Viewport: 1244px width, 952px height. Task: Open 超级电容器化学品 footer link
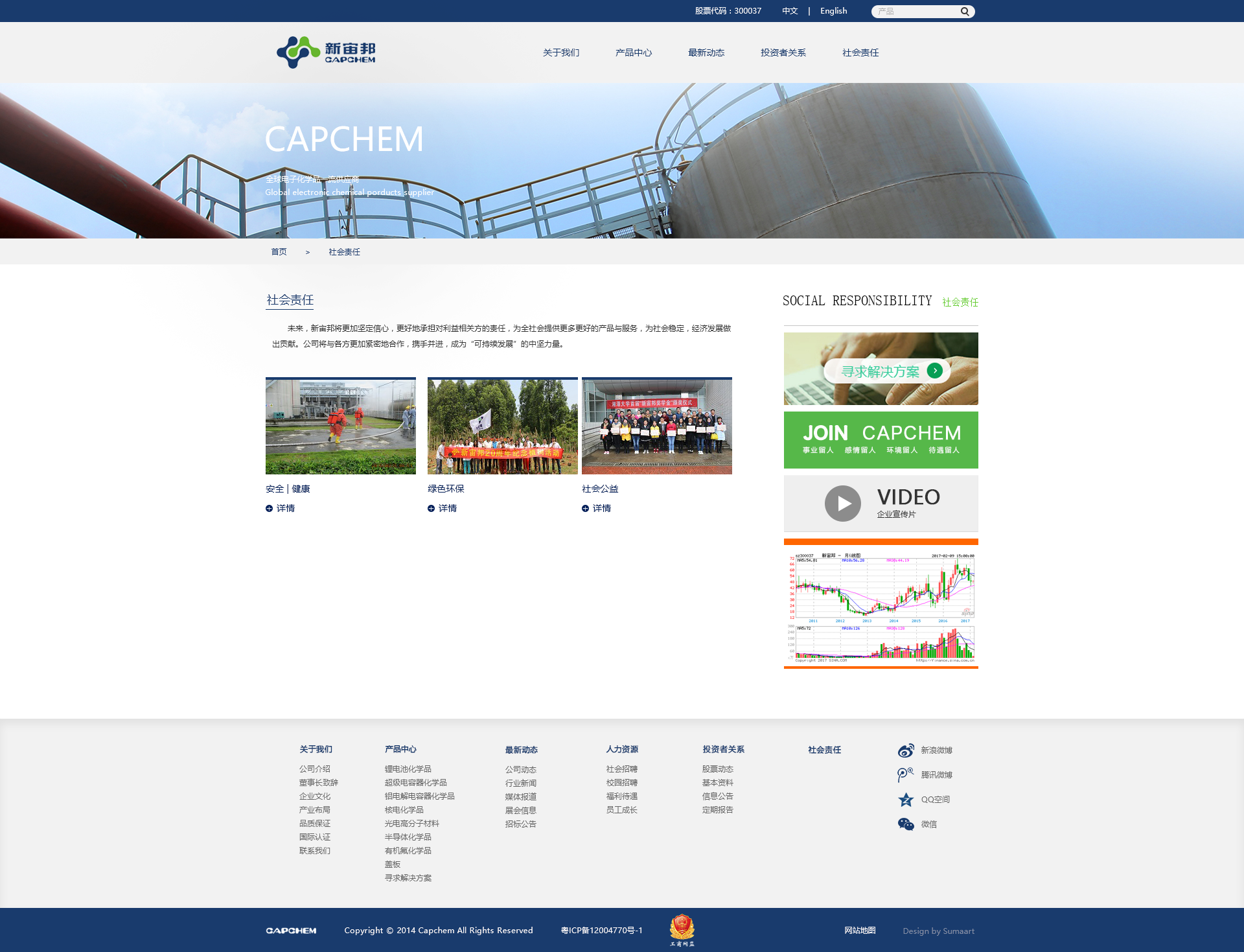pos(416,783)
